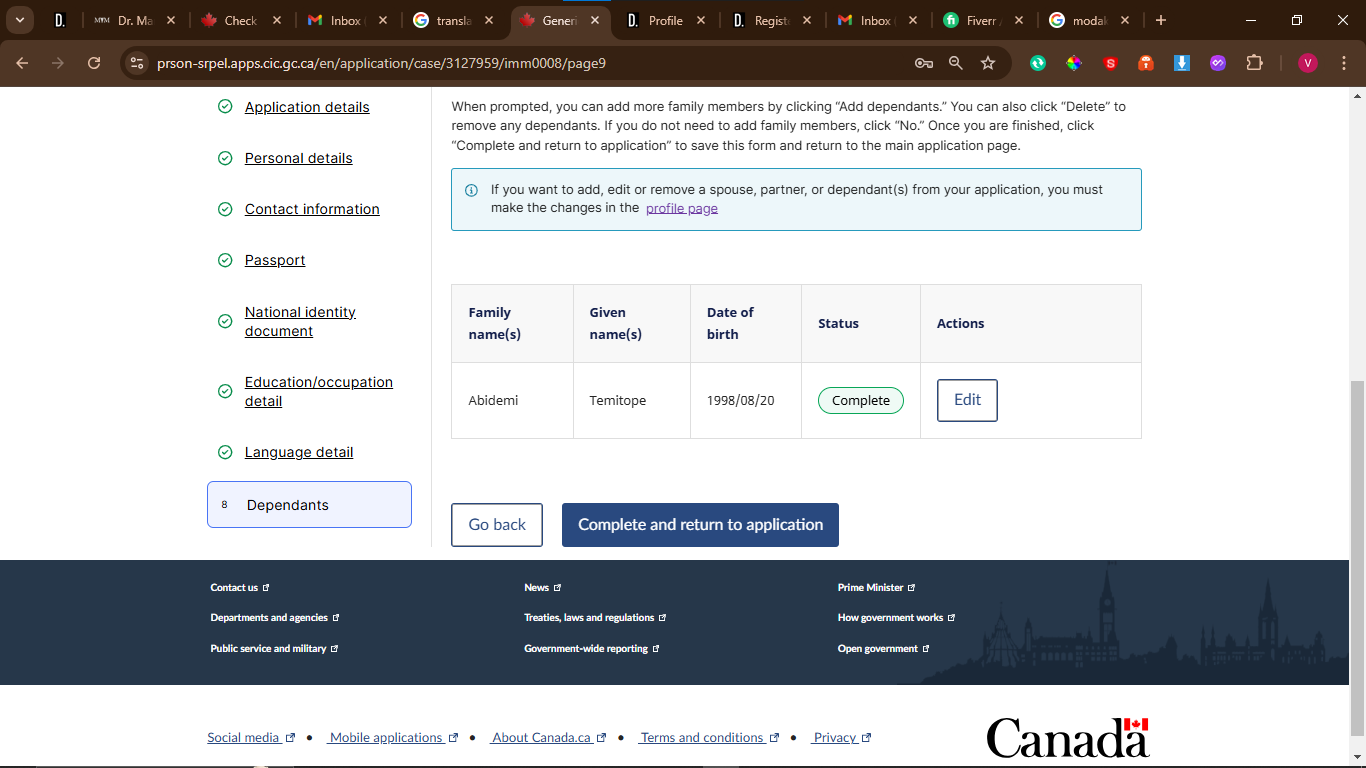Open the Open government footer link

pyautogui.click(x=884, y=649)
